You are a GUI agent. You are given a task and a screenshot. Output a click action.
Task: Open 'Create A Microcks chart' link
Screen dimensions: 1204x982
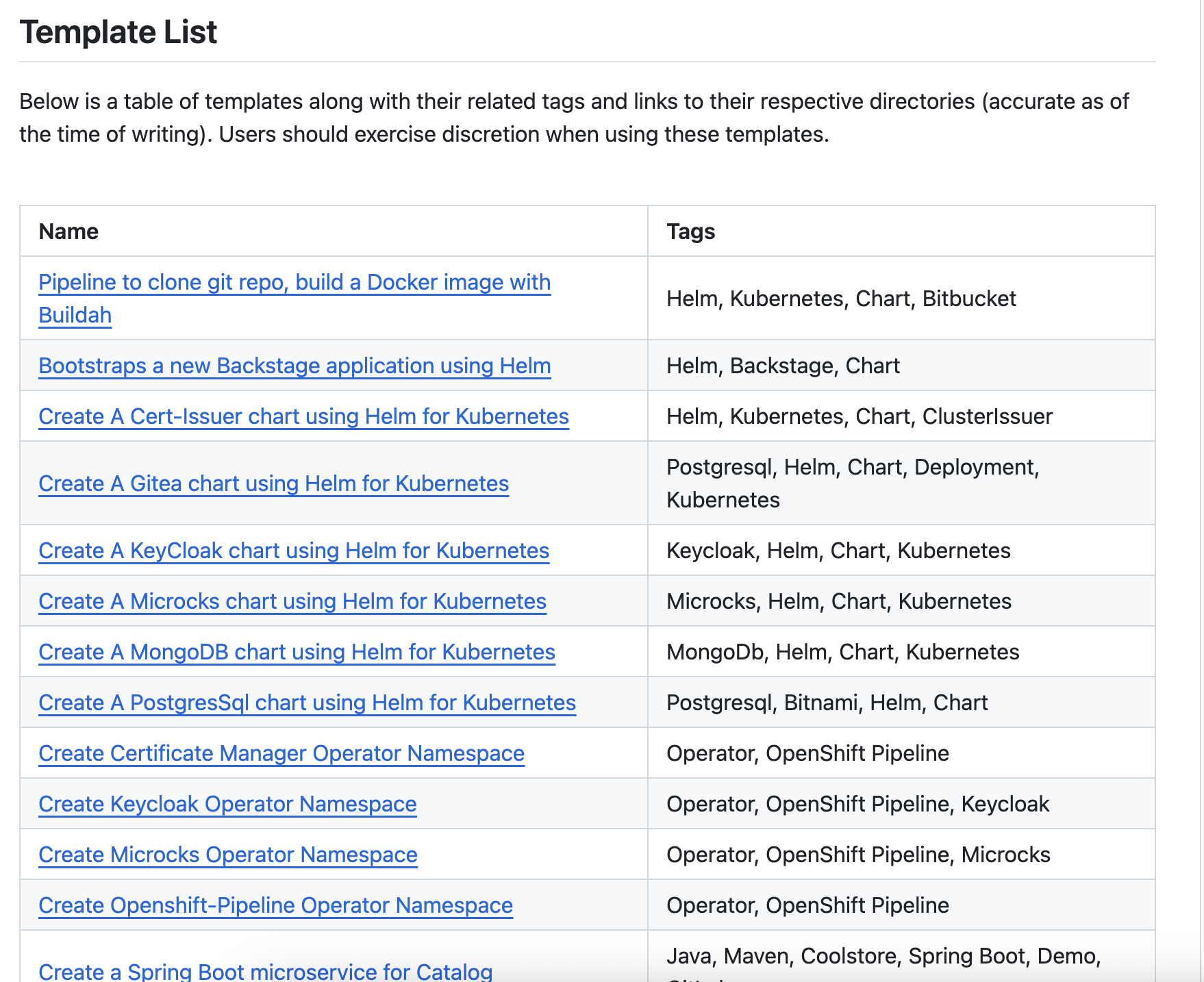[x=292, y=601]
